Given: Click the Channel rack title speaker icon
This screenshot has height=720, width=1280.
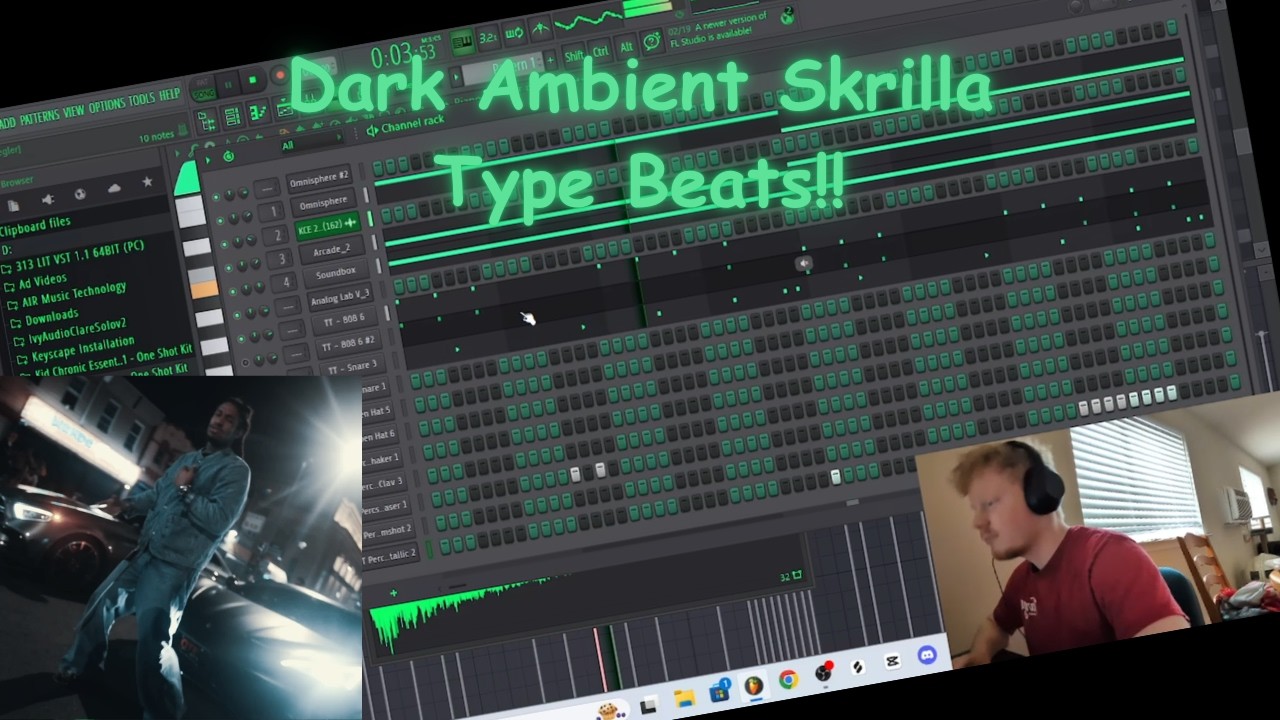Looking at the screenshot, I should 372,131.
